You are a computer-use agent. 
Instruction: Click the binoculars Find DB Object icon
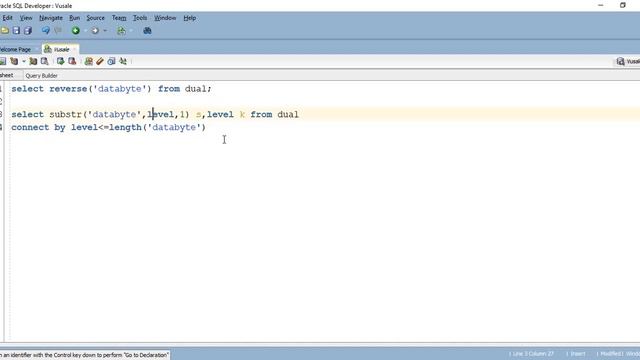click(147, 31)
